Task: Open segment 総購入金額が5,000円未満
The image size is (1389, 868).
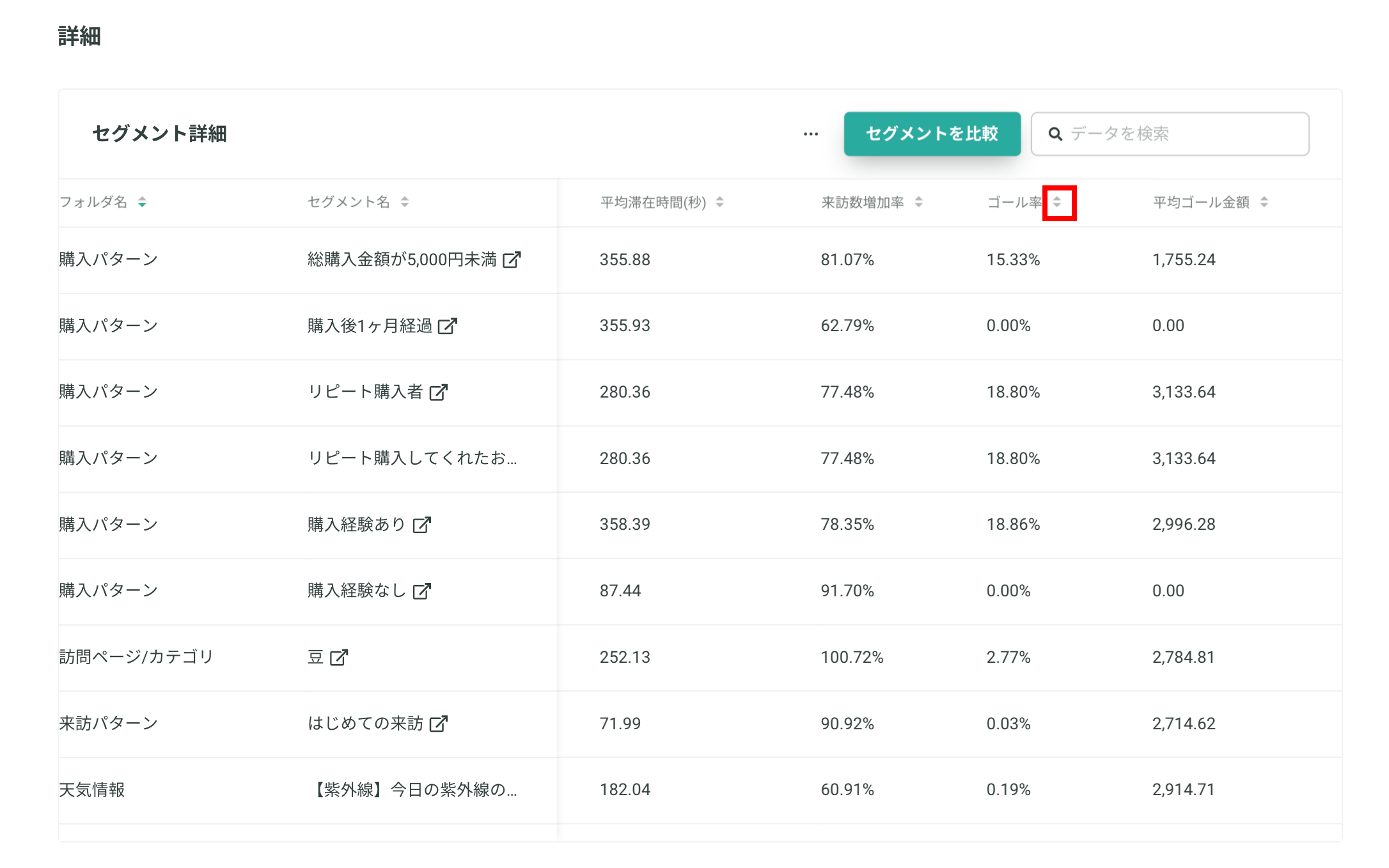Action: pyautogui.click(x=402, y=260)
